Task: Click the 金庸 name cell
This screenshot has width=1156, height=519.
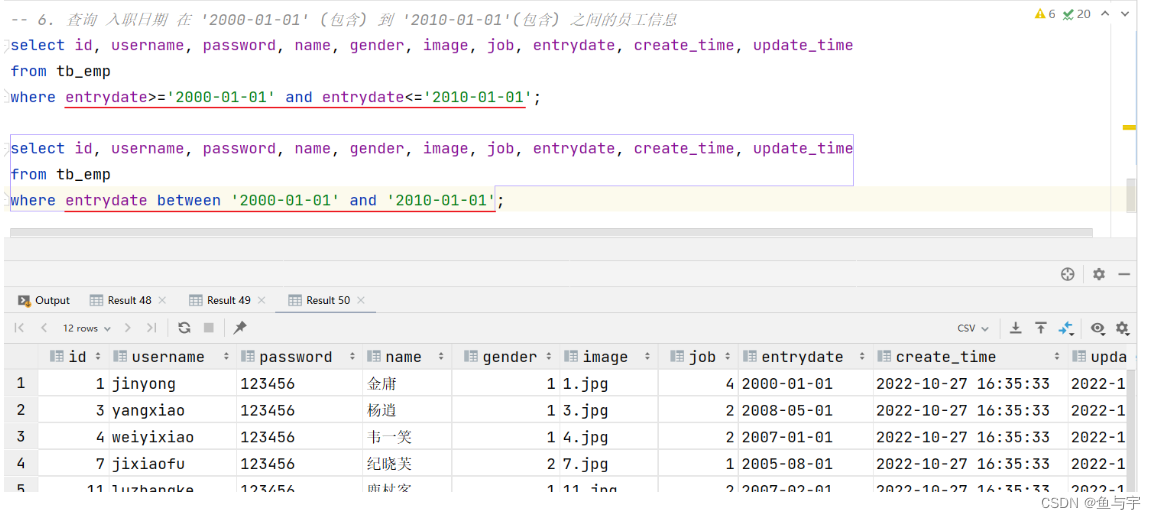Action: point(407,383)
